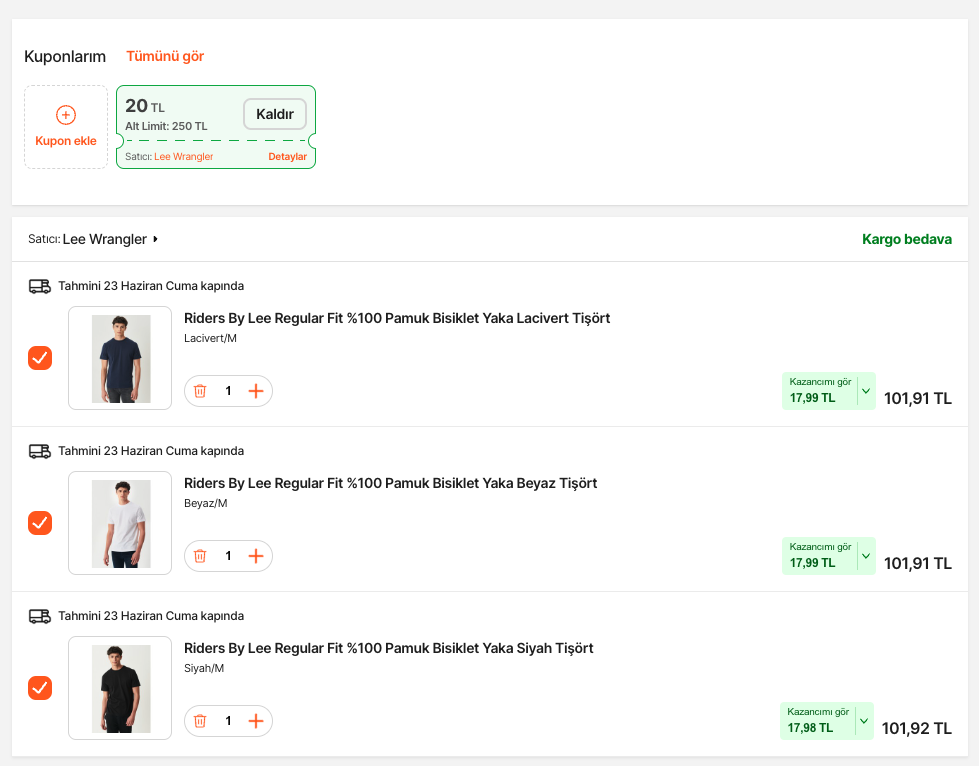Delete Lacivert Tişört with trash icon
This screenshot has height=766, width=979.
[x=200, y=391]
